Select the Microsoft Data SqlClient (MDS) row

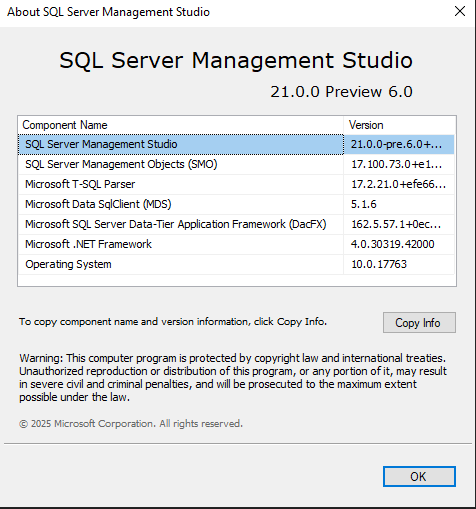coord(236,204)
